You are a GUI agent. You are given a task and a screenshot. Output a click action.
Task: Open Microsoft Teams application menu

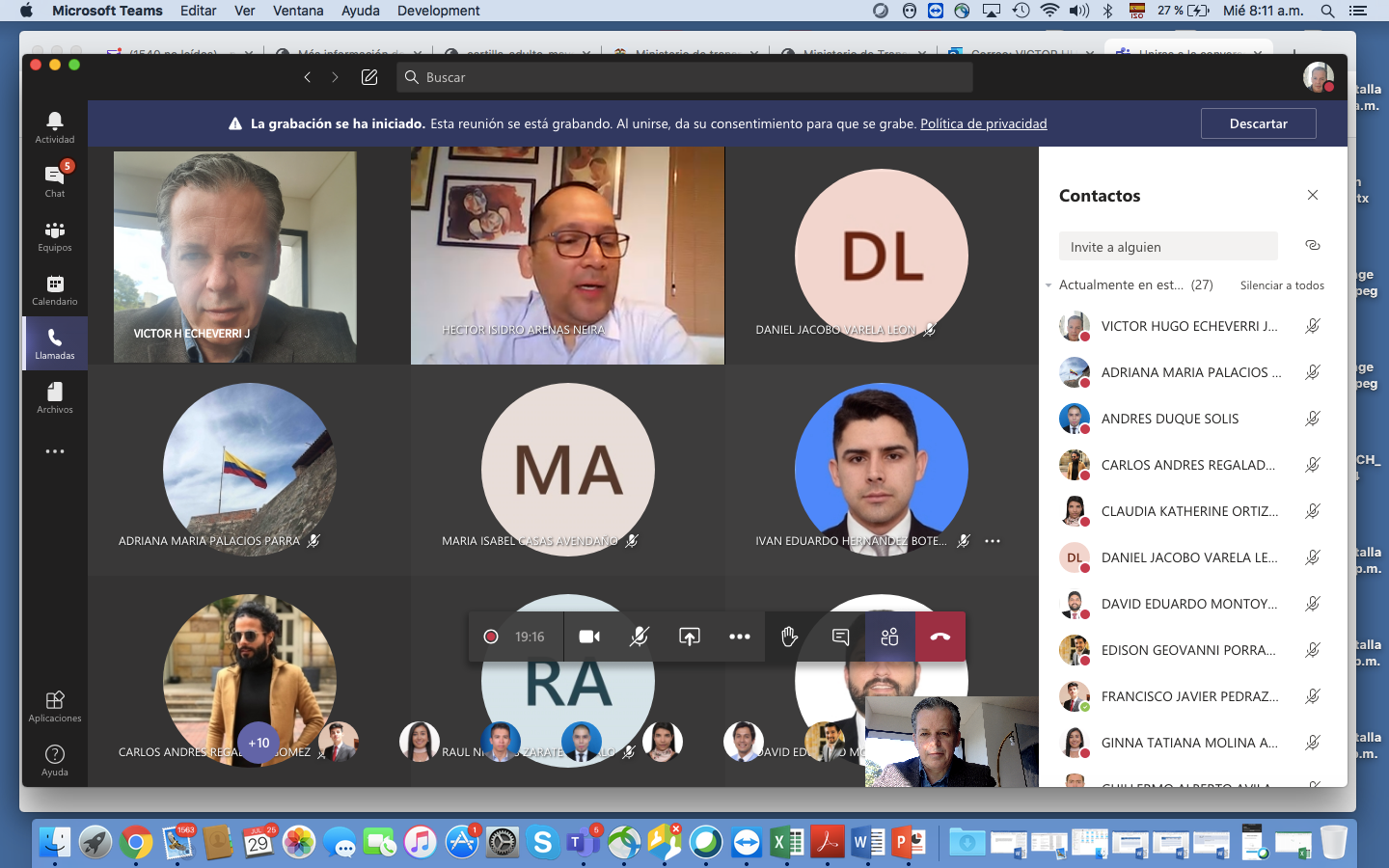[x=107, y=11]
